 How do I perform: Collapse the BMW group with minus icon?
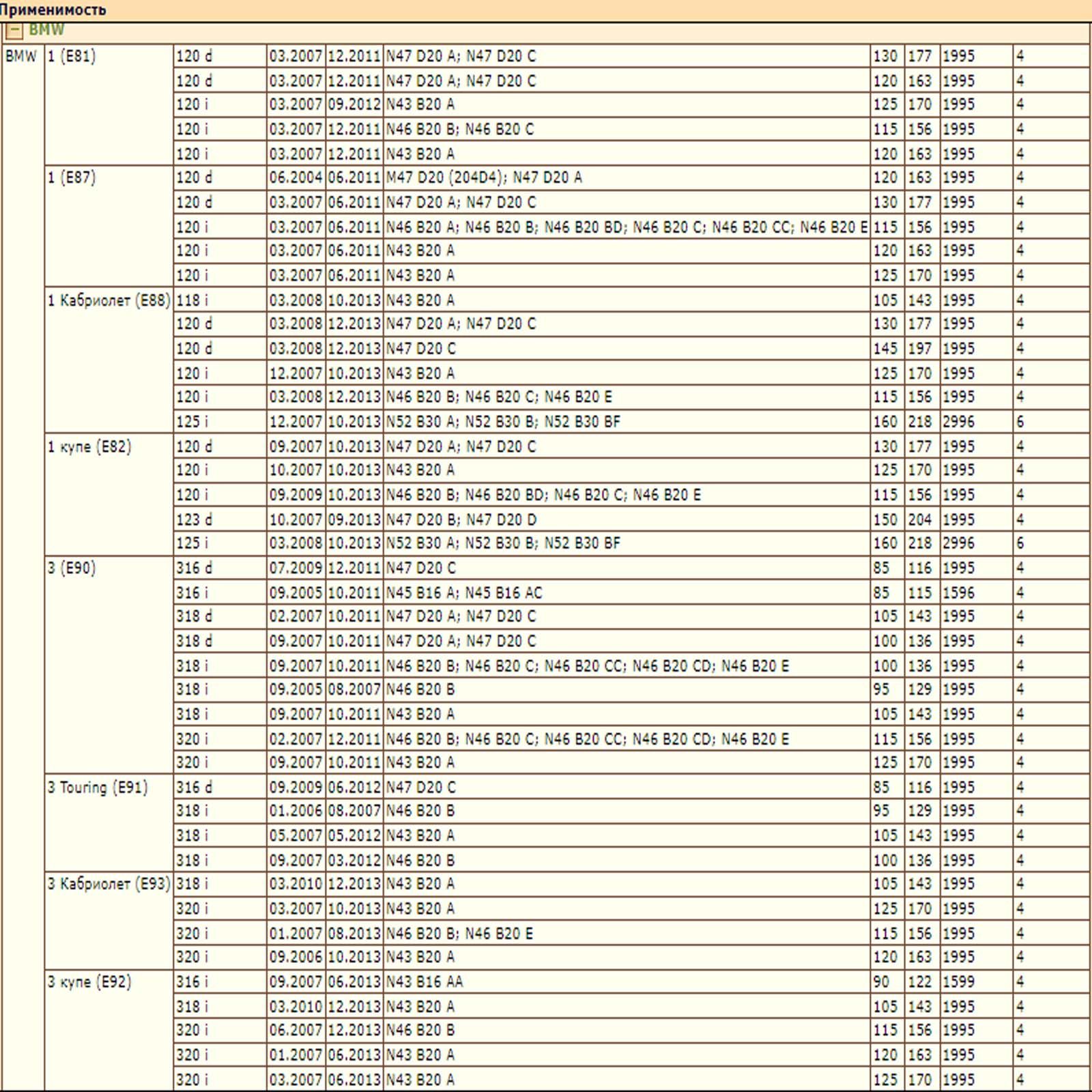[x=14, y=30]
